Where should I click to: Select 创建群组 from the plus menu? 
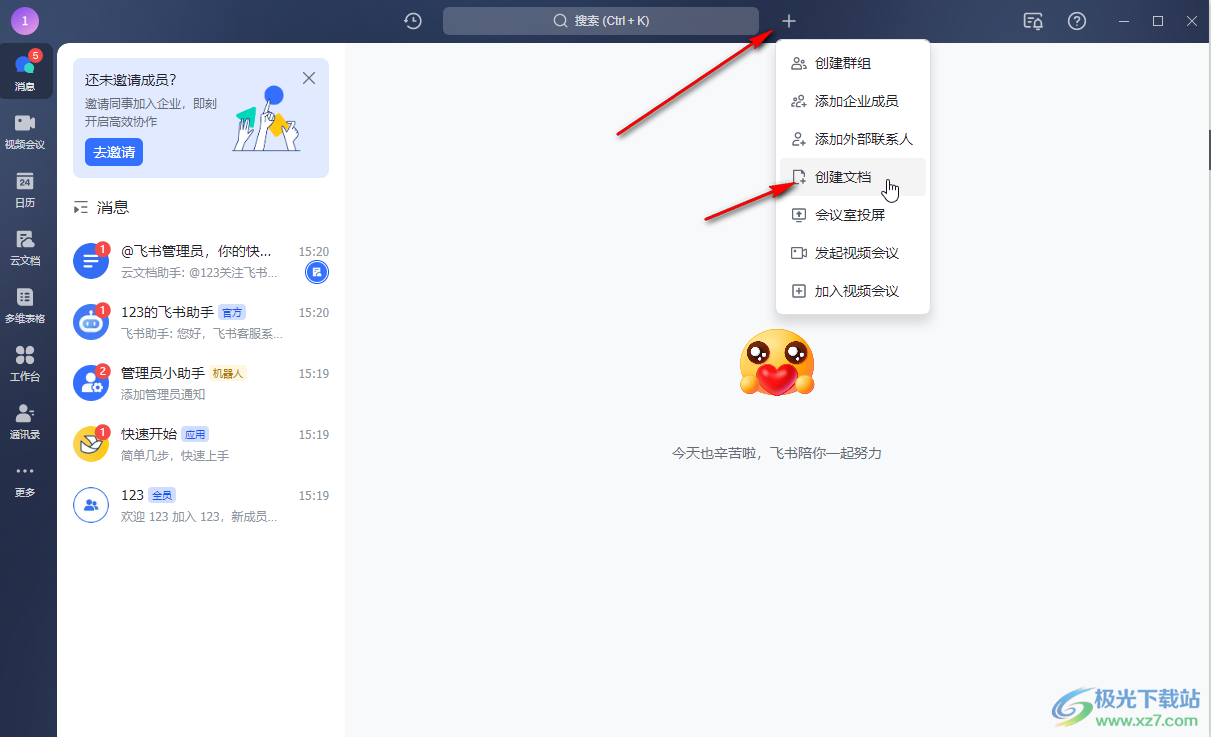click(853, 63)
